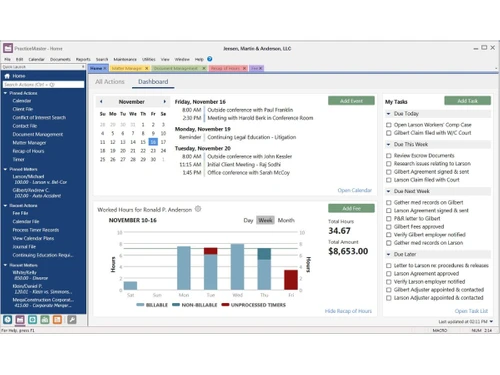Close the Recap of Hours tab
Viewport: 500px width, 375px height.
tap(244, 68)
